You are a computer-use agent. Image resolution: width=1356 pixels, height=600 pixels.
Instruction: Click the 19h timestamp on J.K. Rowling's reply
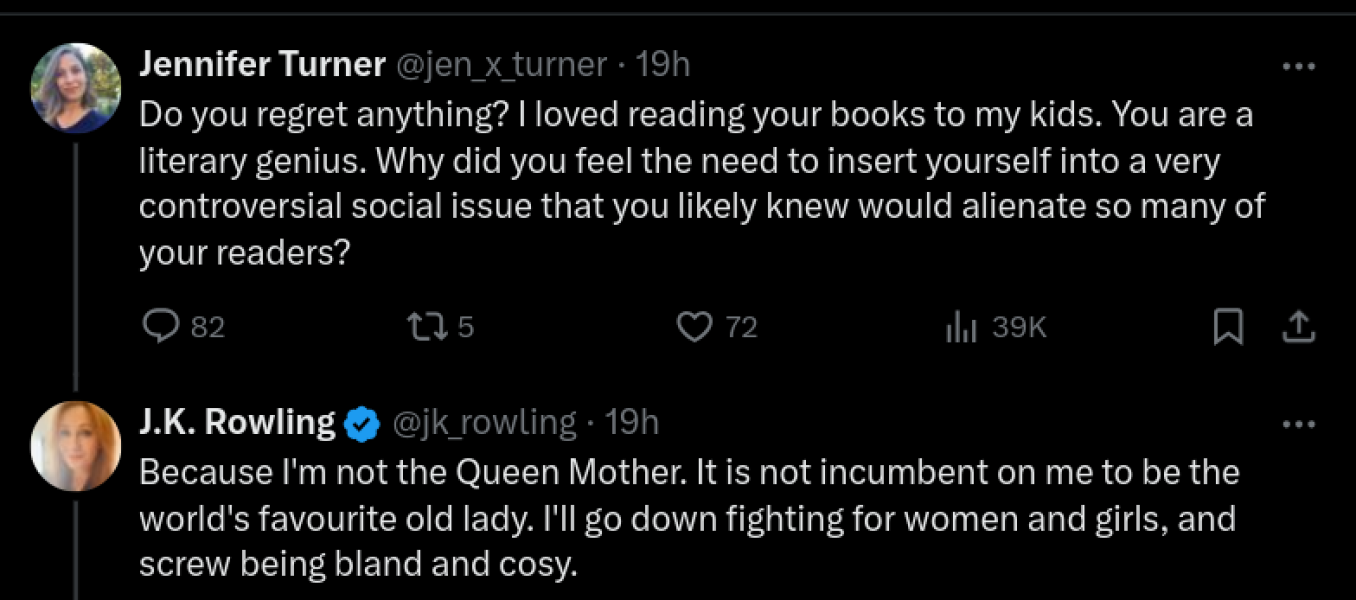pyautogui.click(x=632, y=423)
